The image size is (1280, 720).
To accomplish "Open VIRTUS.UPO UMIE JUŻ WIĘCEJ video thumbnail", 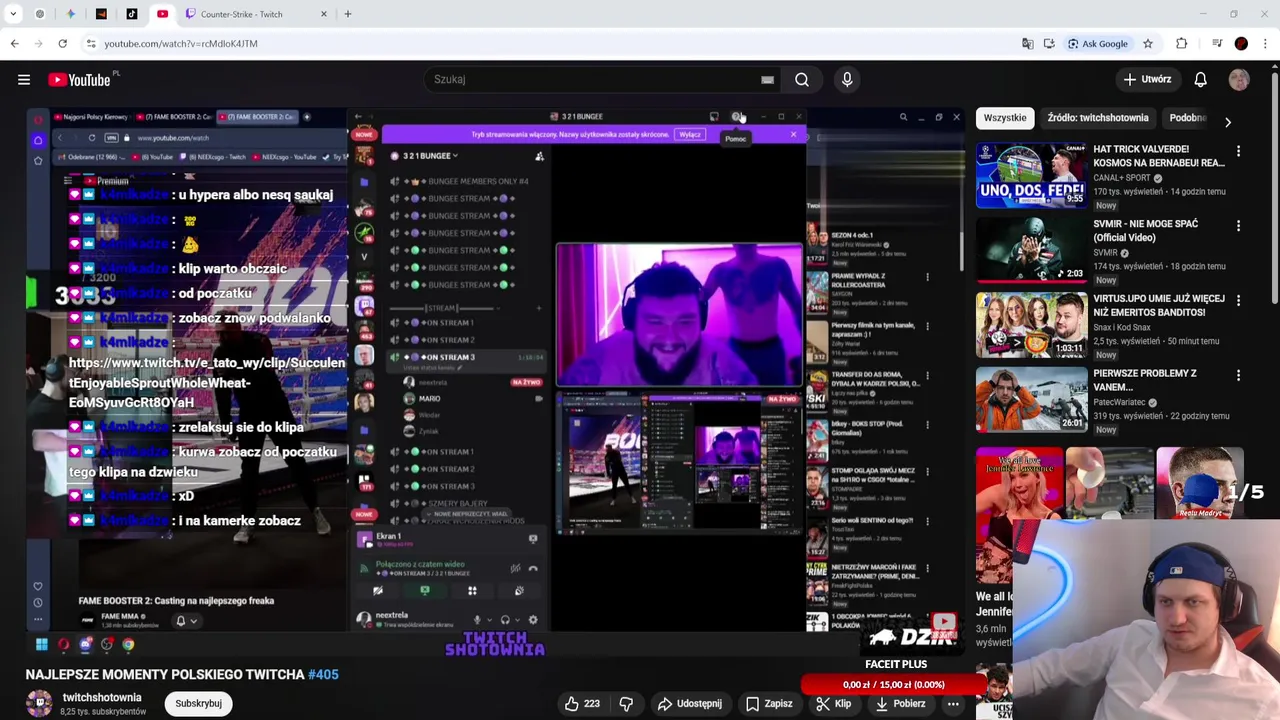I will [x=1031, y=325].
